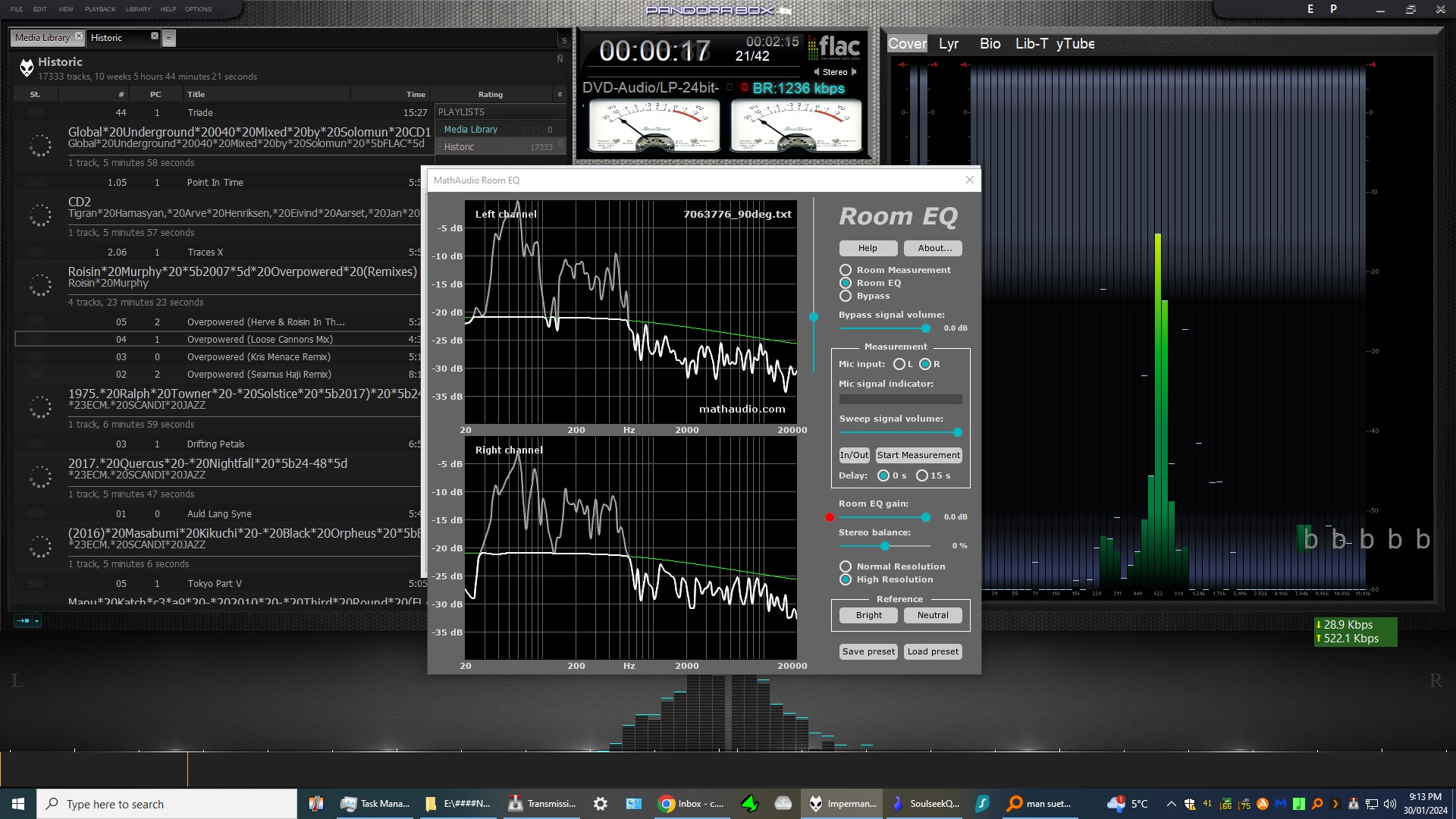Open Chrome Inbox window in taskbar
This screenshot has width=1456, height=819.
(692, 804)
